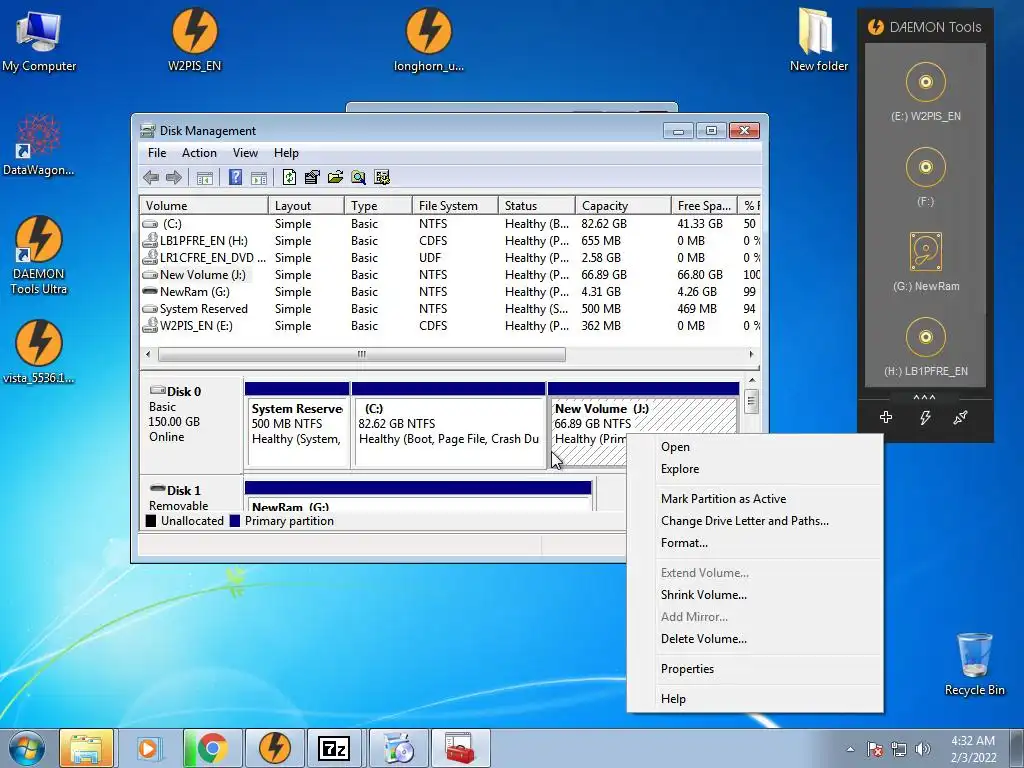
Task: Open the longhorn_u... desktop icon
Action: click(428, 40)
